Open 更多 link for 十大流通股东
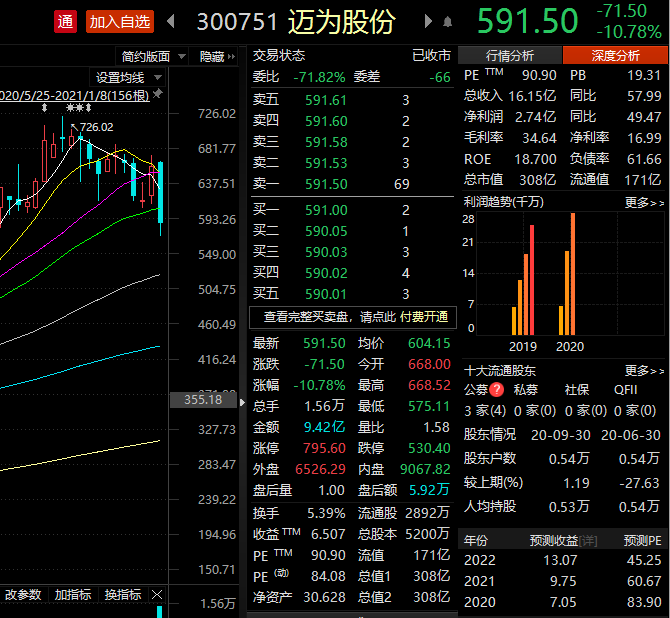670x618 pixels. (644, 370)
